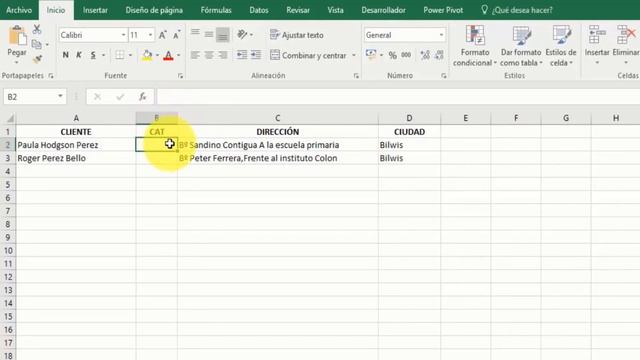This screenshot has width=640, height=360.
Task: Click the select-all corner triangle
Action: pos(10,118)
